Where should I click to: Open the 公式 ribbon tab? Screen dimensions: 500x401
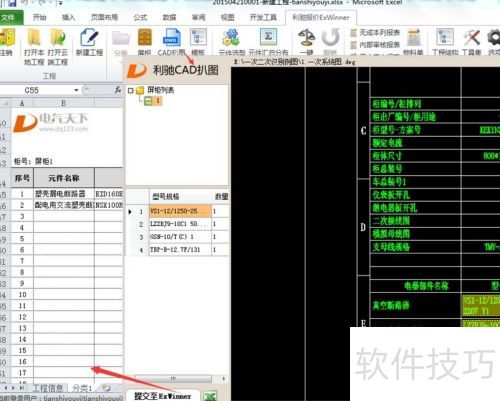[140, 17]
